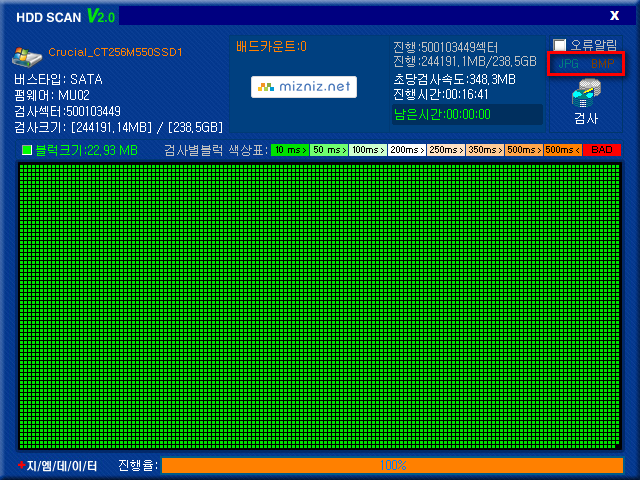This screenshot has height=480, width=640.
Task: Click the 10 ms green color swatch
Action: pos(290,150)
